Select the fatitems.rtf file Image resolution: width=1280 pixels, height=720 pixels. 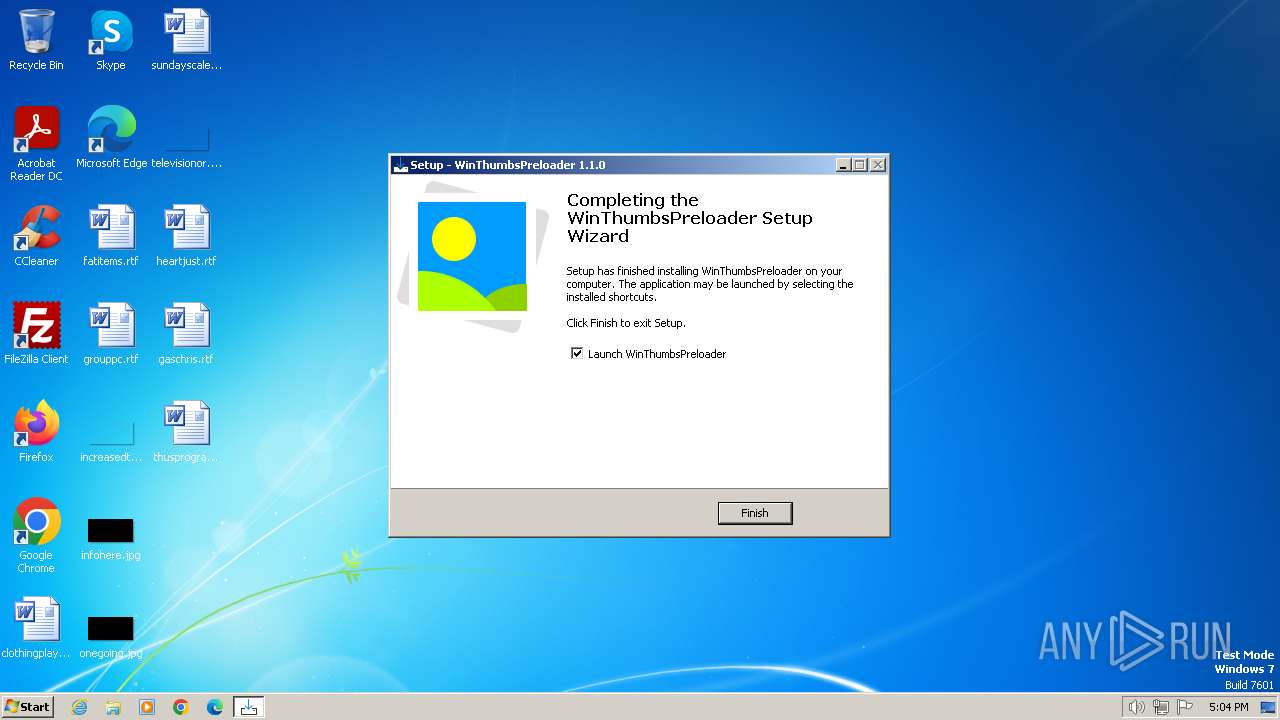coord(111,236)
